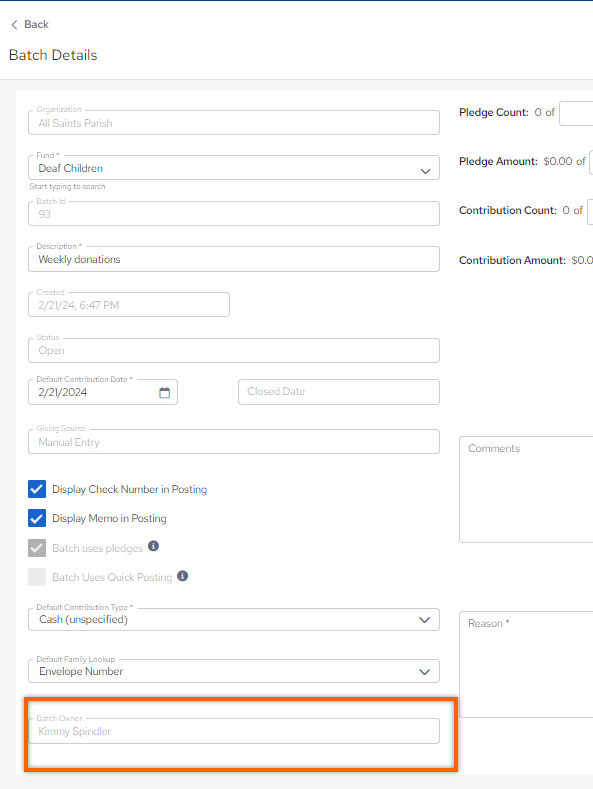The width and height of the screenshot is (593, 789).
Task: Click into the Reason text area
Action: click(x=526, y=664)
